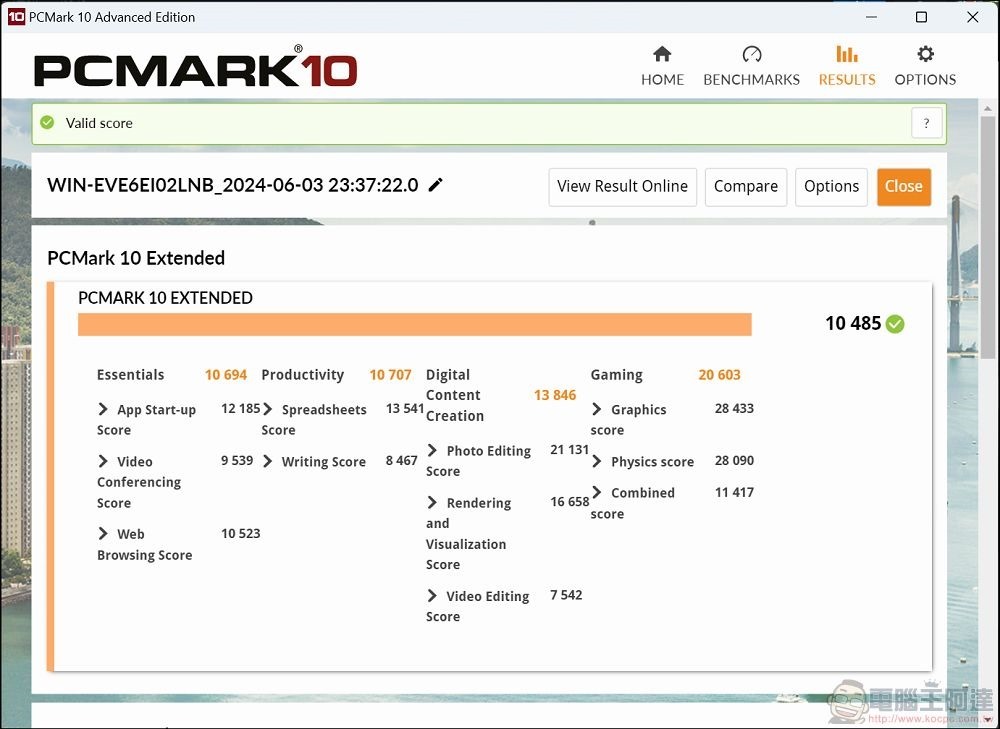Image resolution: width=1000 pixels, height=729 pixels.
Task: Click the orange PCMark 10 Extended score bar
Action: point(415,324)
